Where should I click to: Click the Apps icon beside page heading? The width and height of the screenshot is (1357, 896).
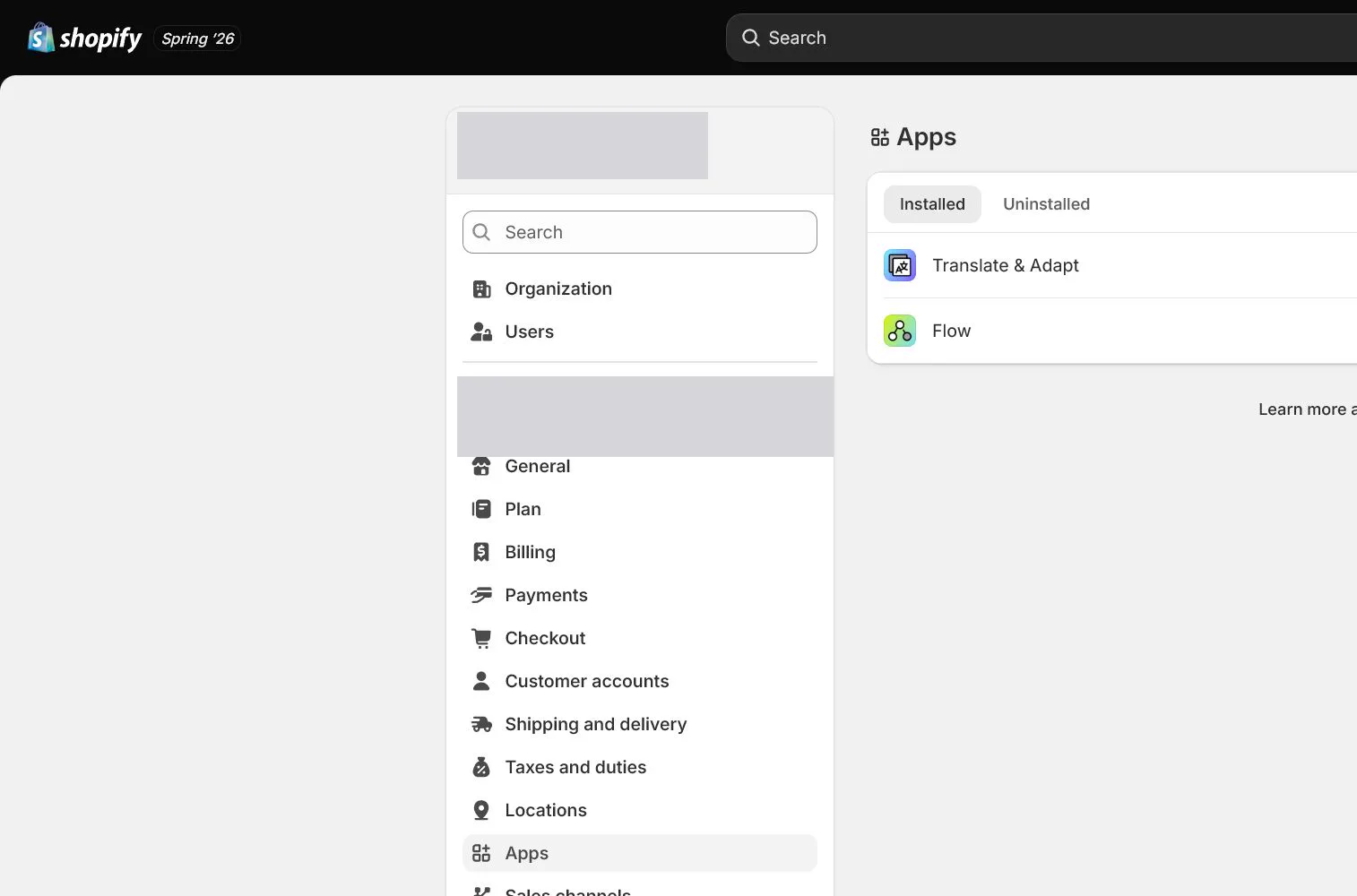(x=880, y=137)
